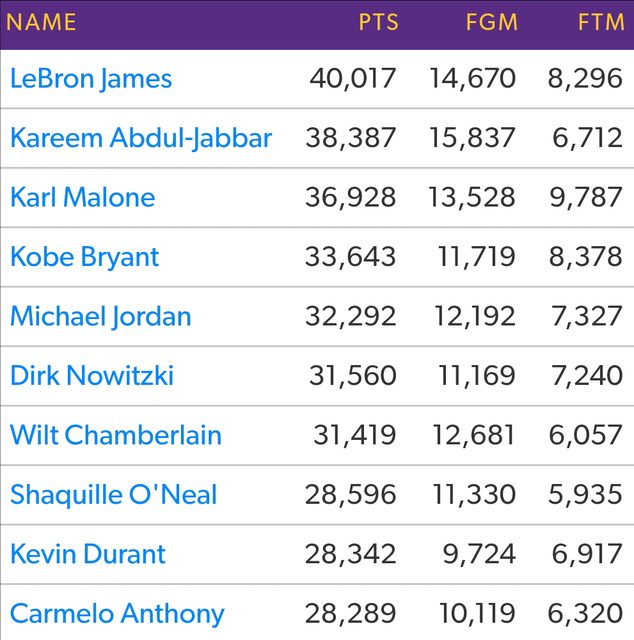
Task: Click the Karl Malone name link
Action: pyautogui.click(x=82, y=197)
